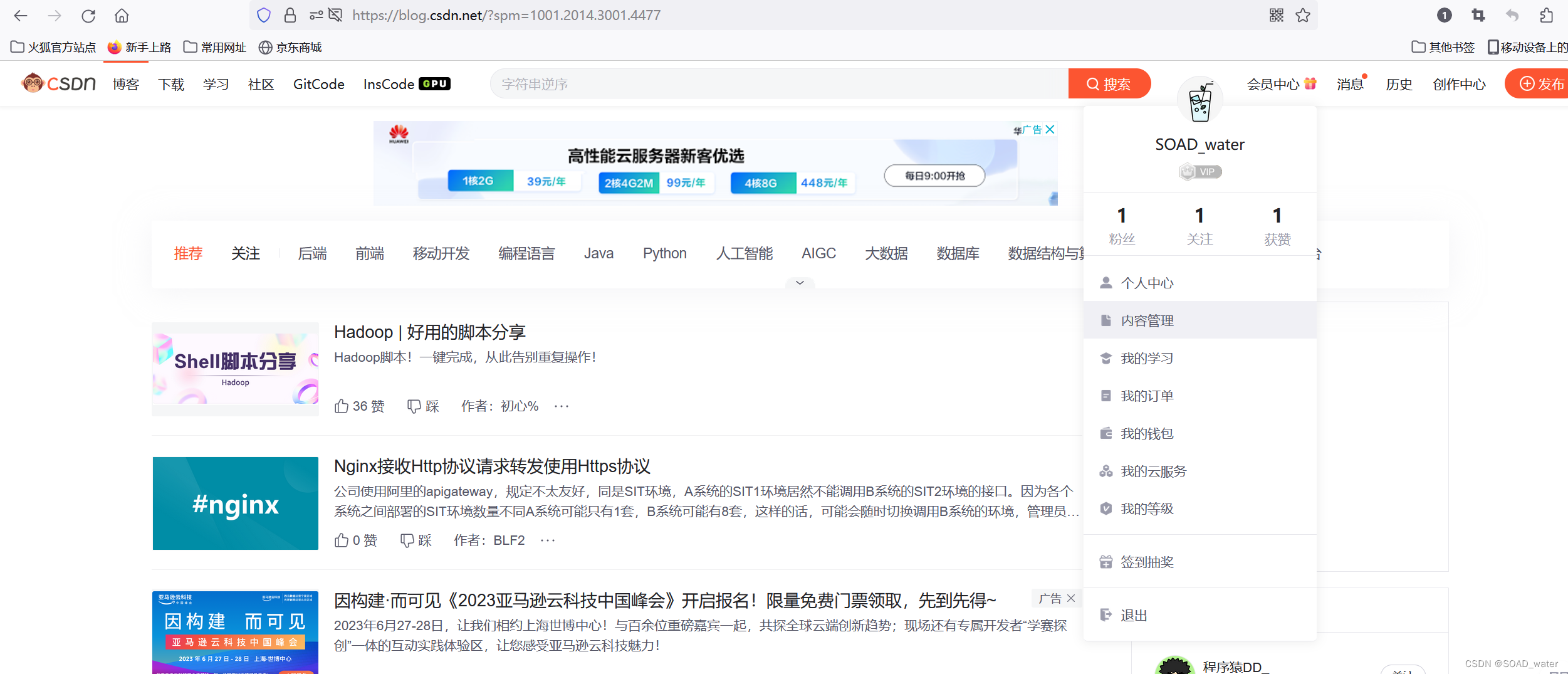Click the browser address bar URL
This screenshot has width=1568, height=674.
[506, 15]
